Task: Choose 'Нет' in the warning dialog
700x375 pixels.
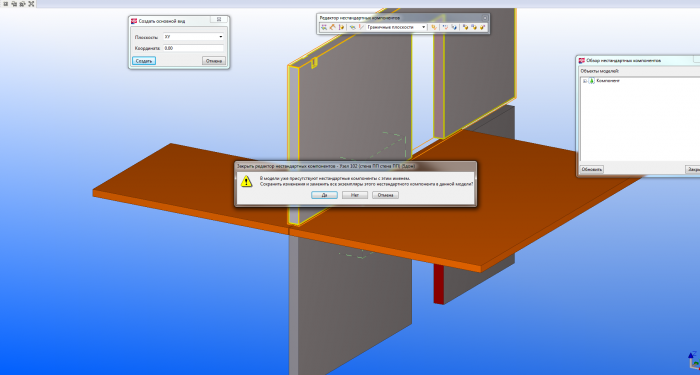Action: coord(355,195)
